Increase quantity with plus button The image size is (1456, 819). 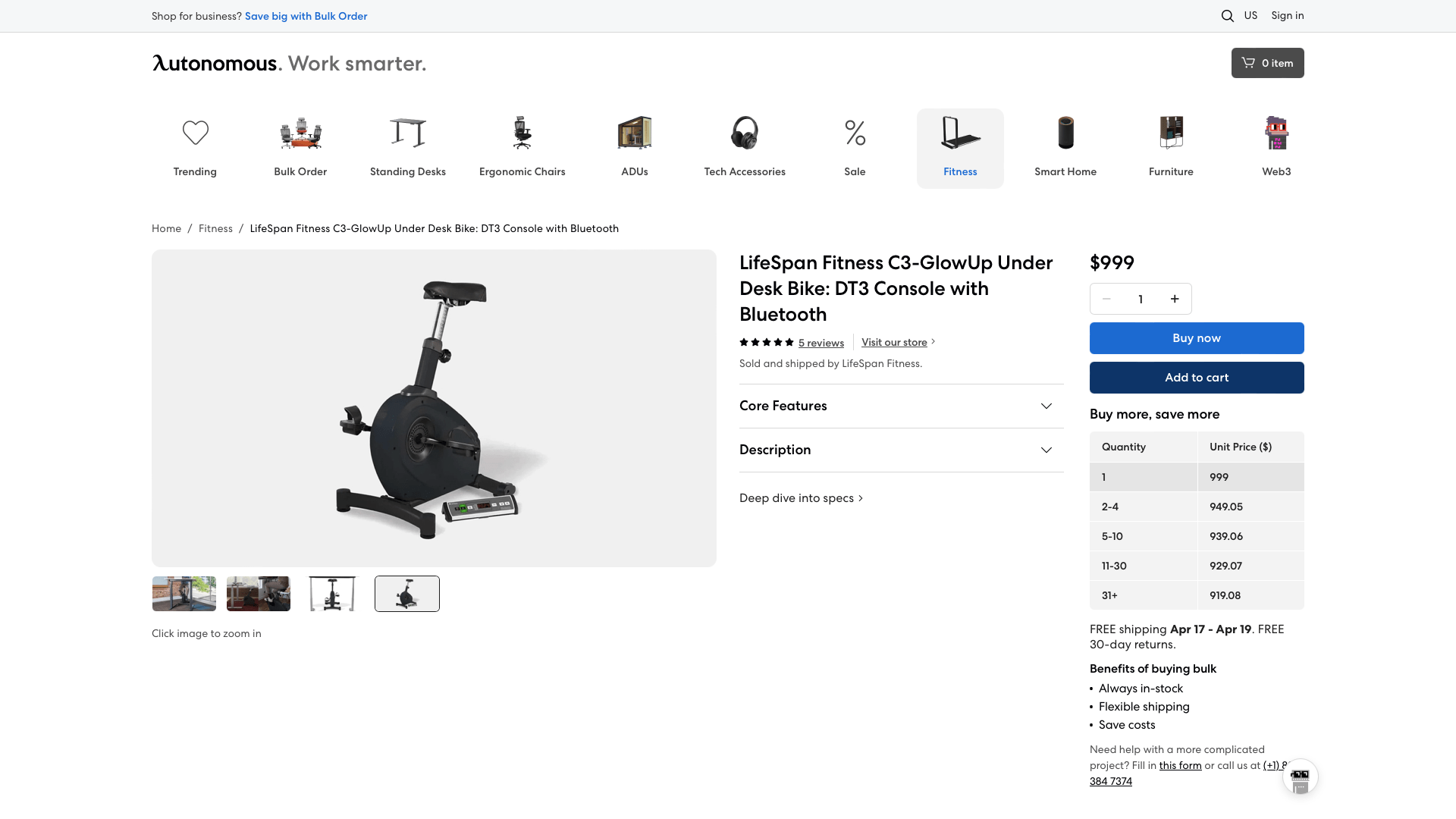(x=1175, y=299)
